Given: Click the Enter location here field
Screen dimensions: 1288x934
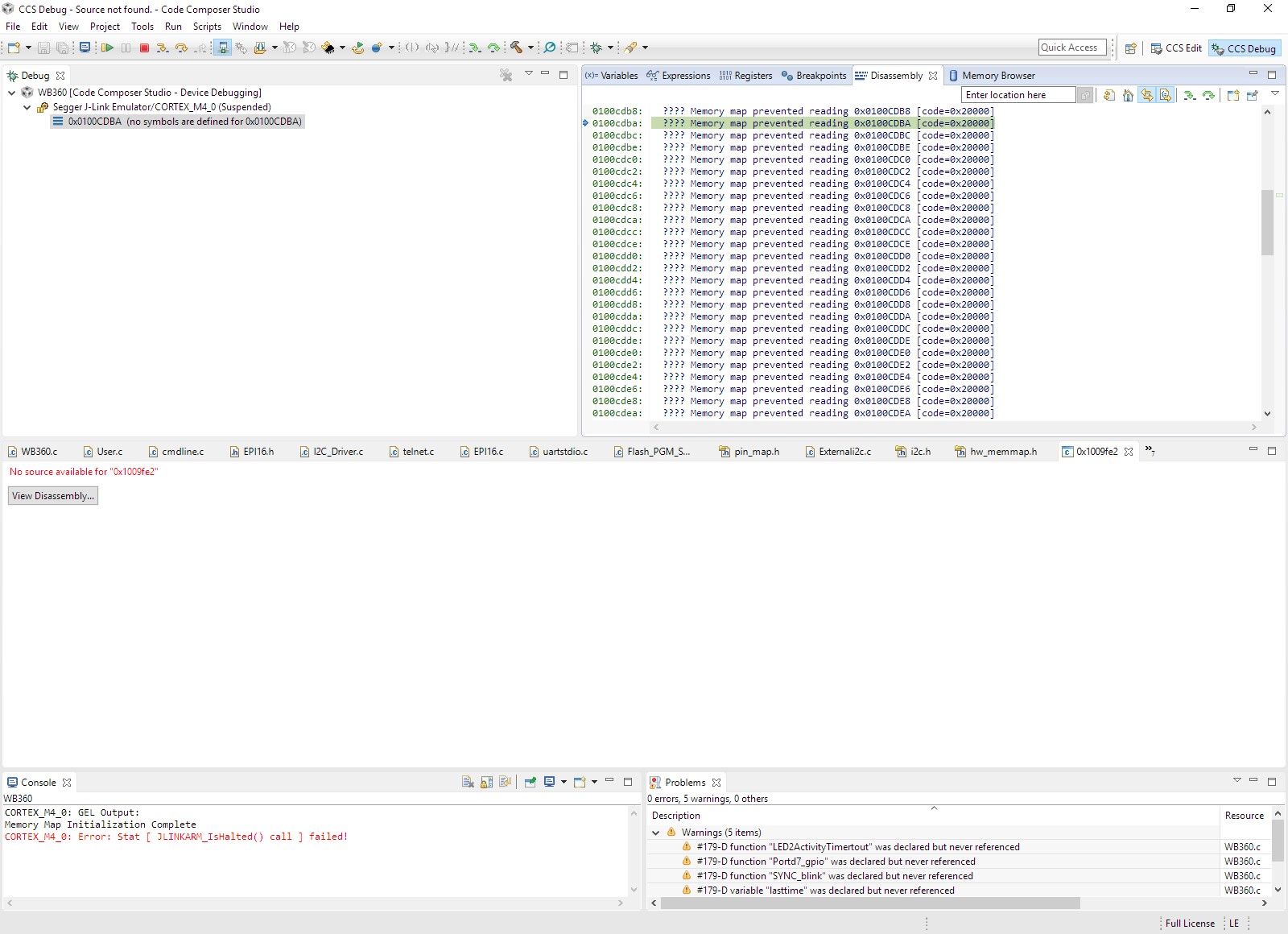Looking at the screenshot, I should click(1018, 95).
